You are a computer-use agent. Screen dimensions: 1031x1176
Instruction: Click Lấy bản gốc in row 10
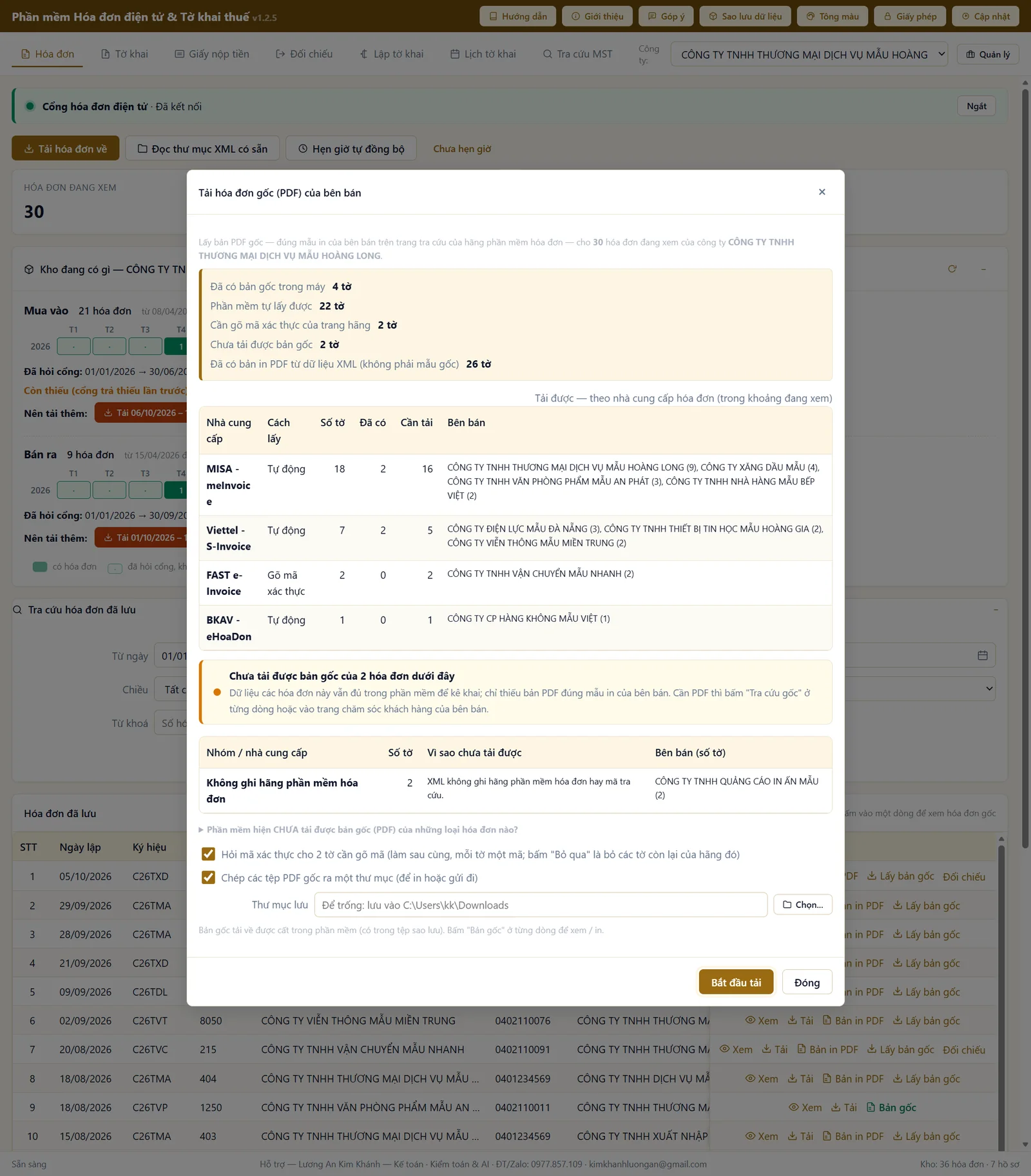pyautogui.click(x=926, y=1136)
